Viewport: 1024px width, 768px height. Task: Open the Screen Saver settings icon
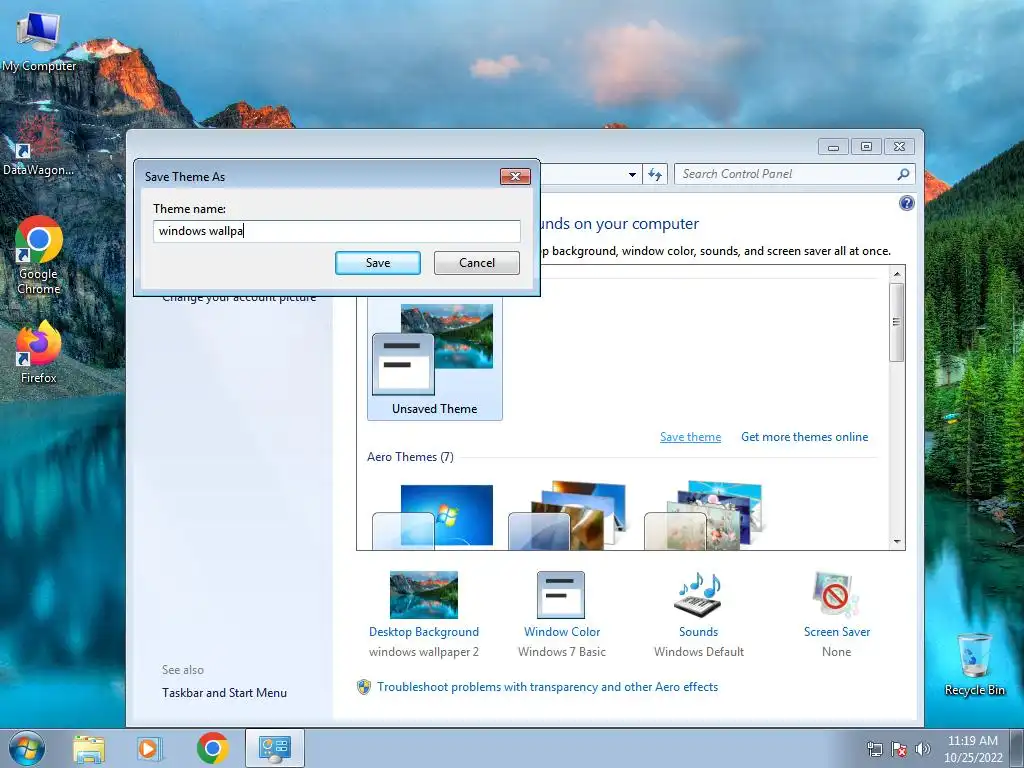tap(836, 594)
